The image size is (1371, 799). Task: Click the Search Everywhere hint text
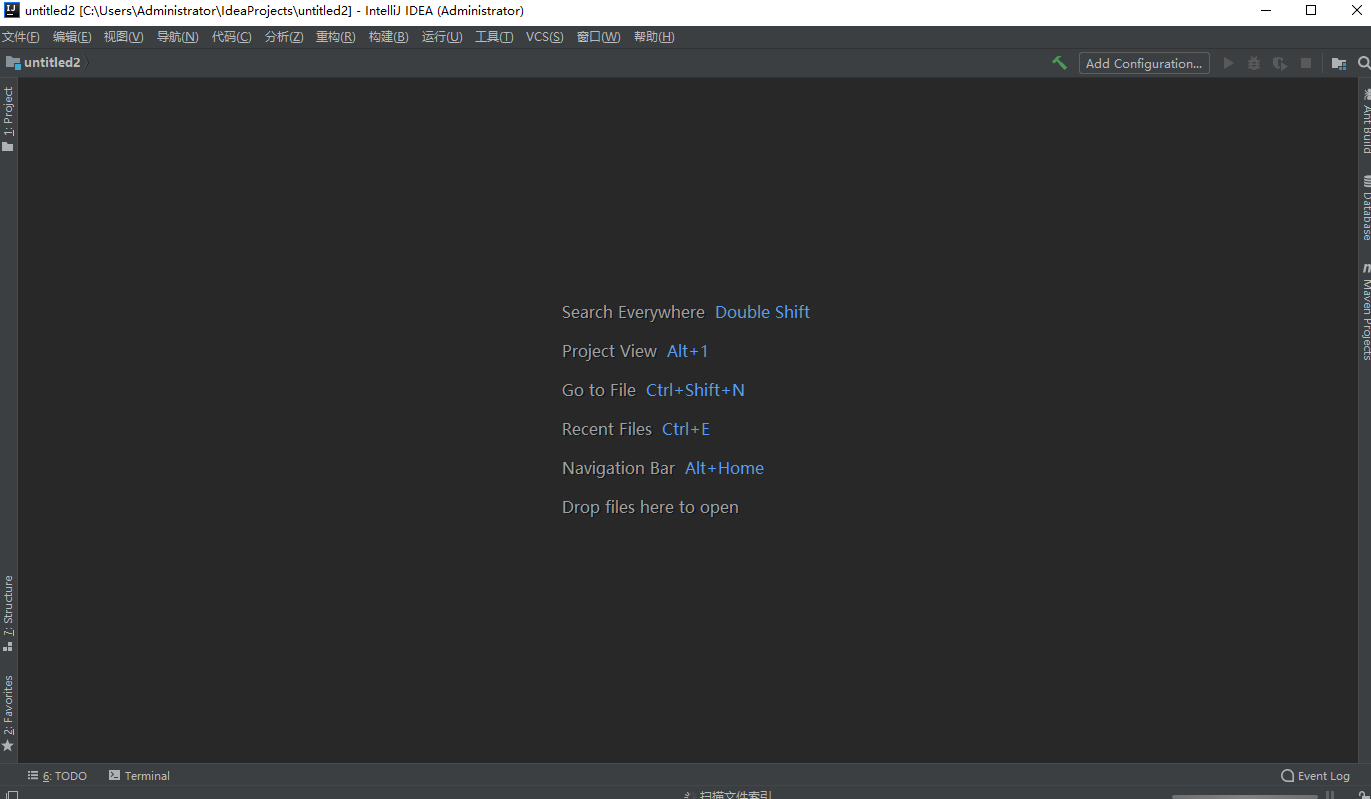click(633, 312)
